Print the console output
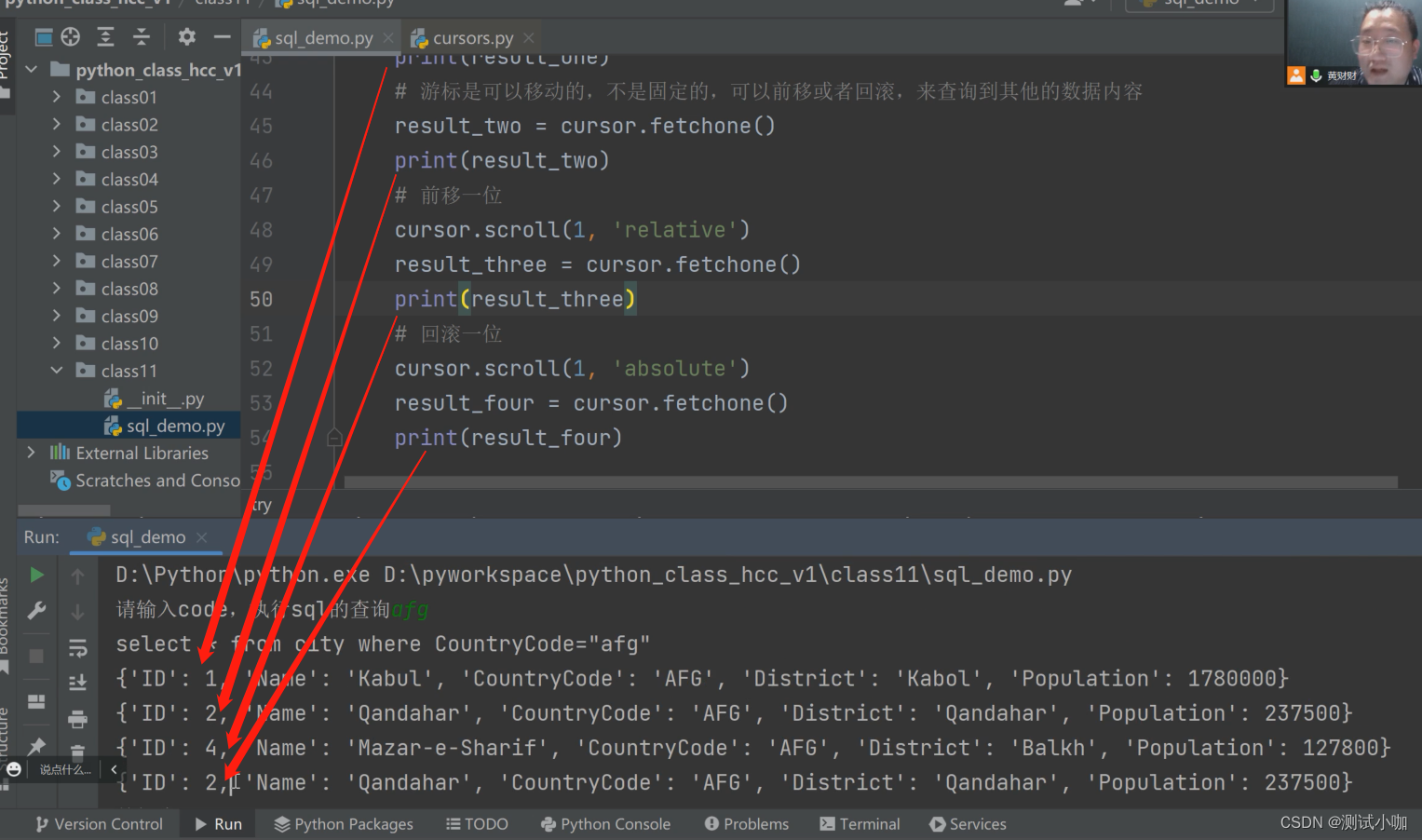This screenshot has width=1422, height=840. point(78,719)
